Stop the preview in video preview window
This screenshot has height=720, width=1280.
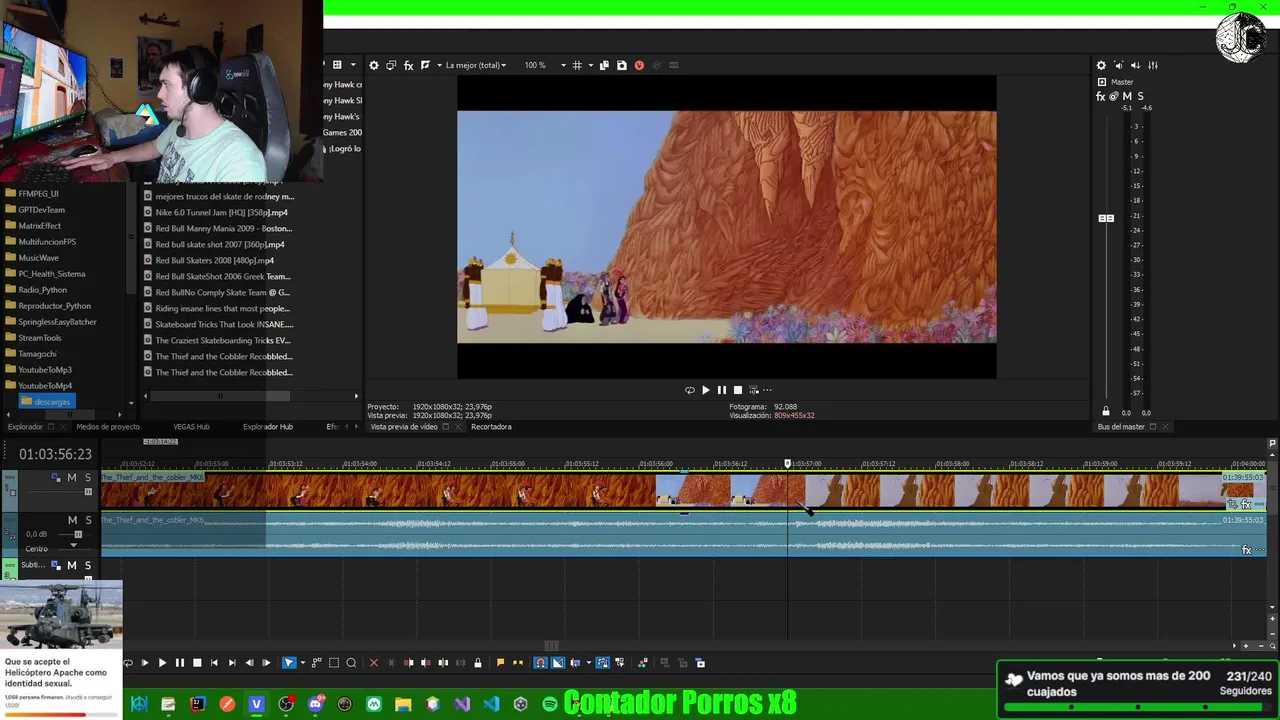[x=738, y=390]
